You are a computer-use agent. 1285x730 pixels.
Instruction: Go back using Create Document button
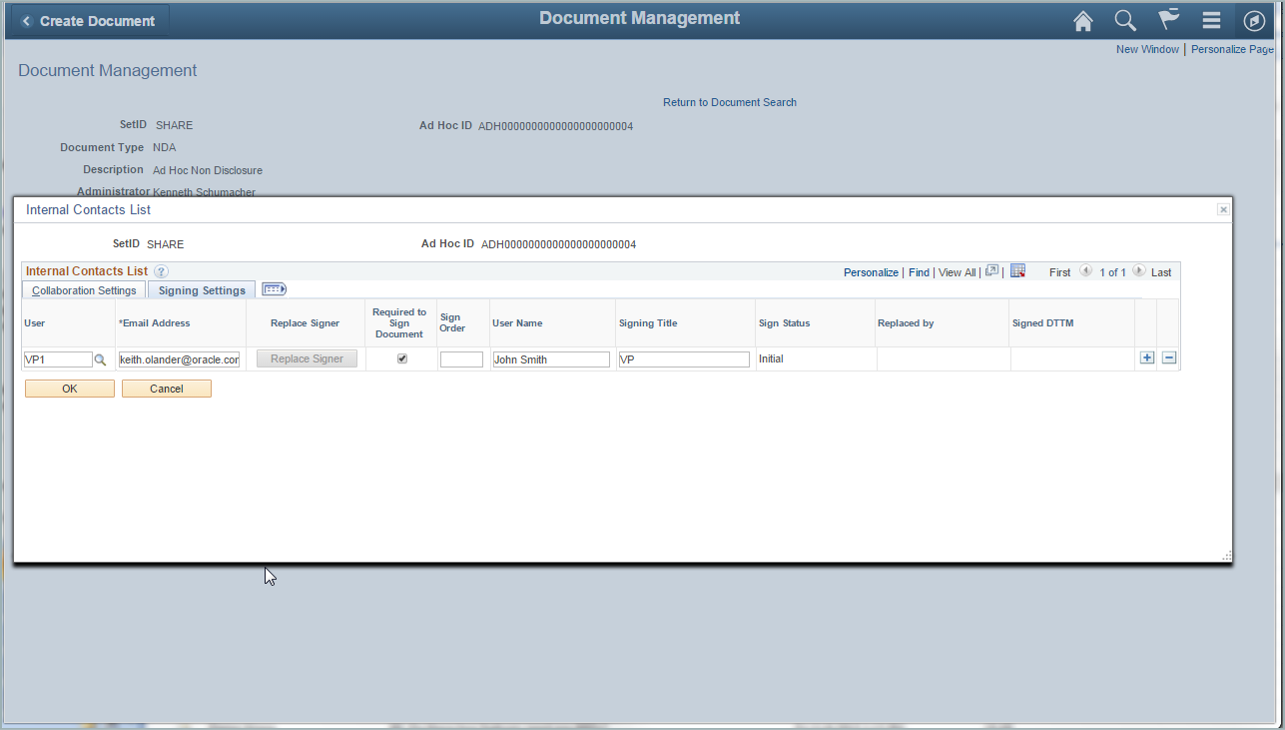88,21
